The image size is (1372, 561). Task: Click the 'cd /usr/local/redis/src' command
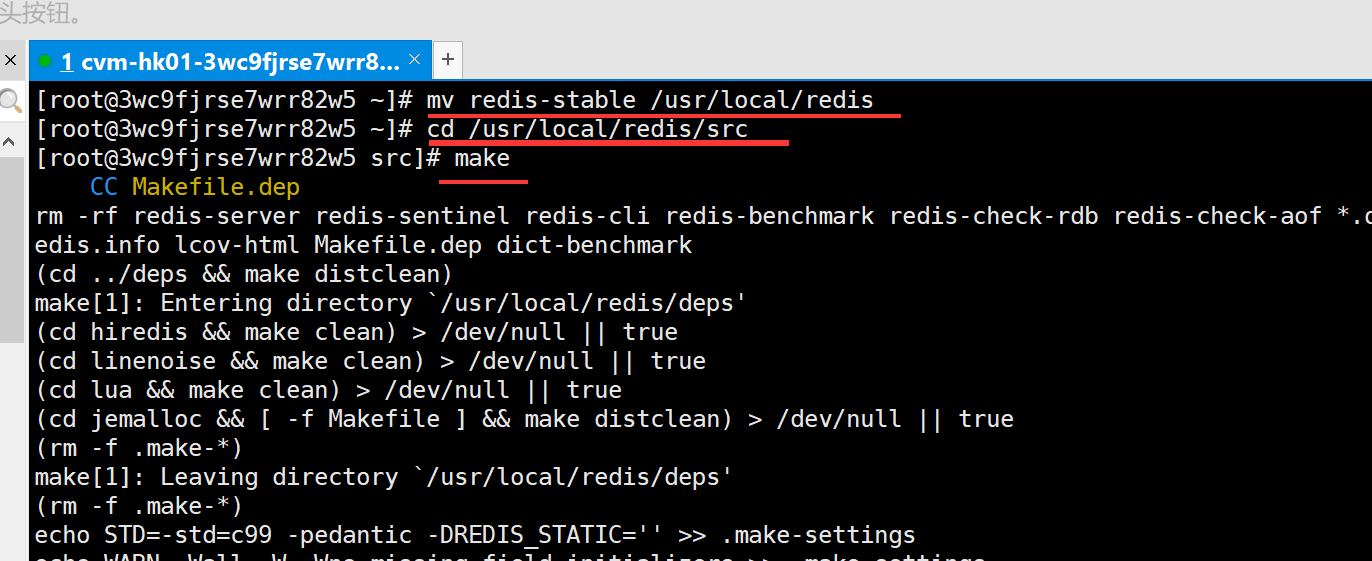coord(587,130)
